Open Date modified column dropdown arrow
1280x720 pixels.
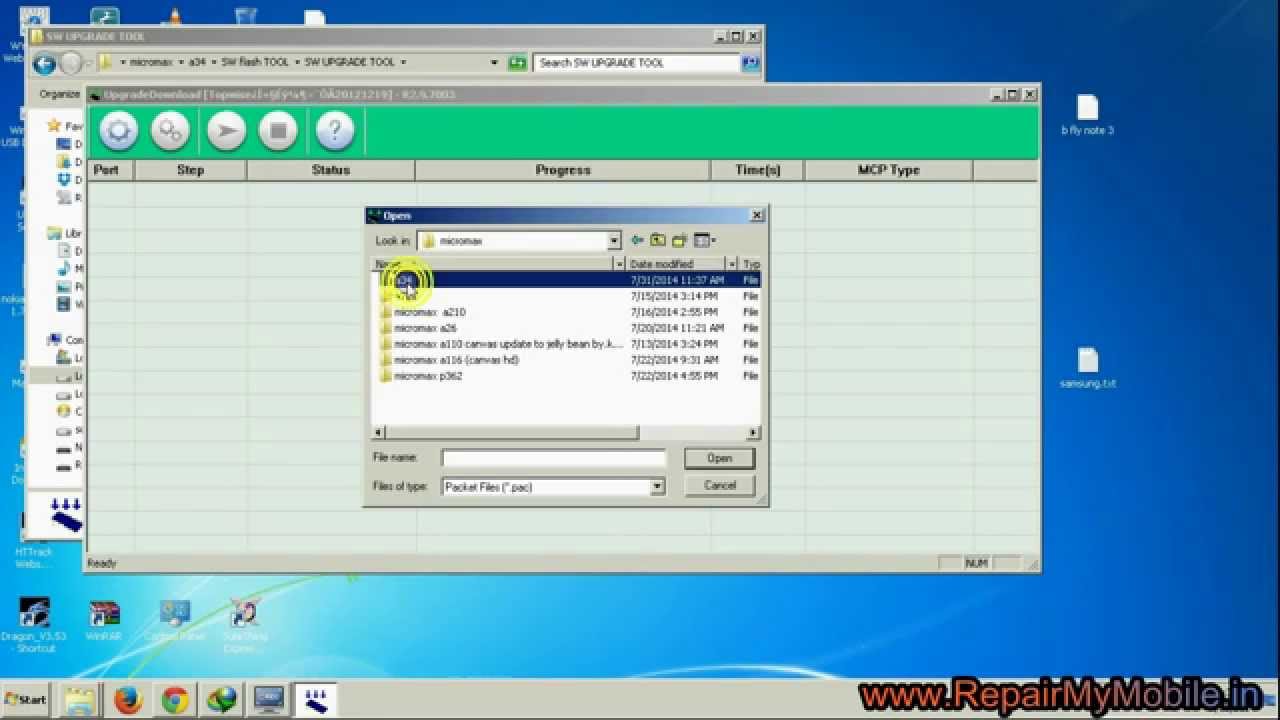tap(732, 264)
